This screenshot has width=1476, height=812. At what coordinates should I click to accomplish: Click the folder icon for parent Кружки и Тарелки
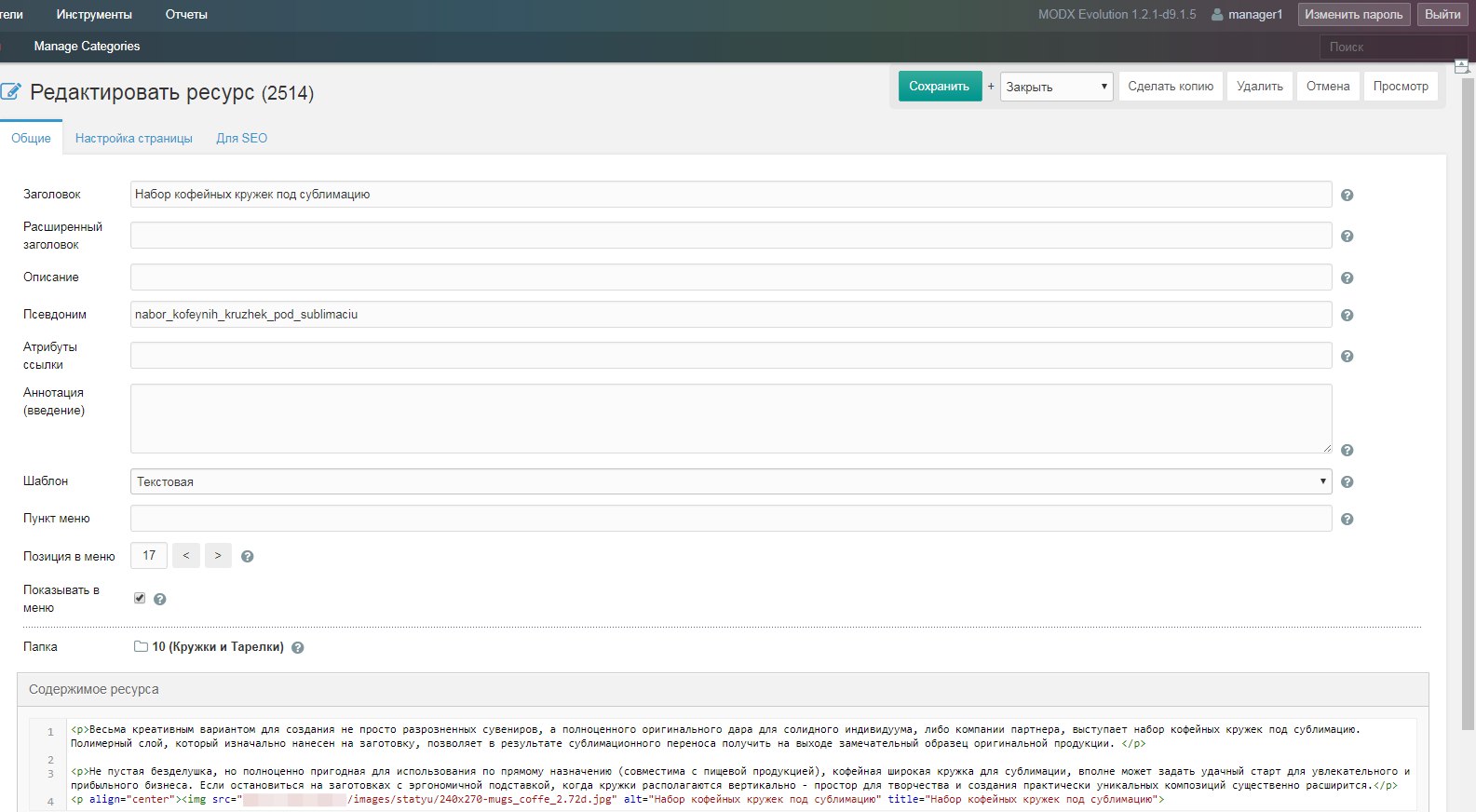coord(142,646)
